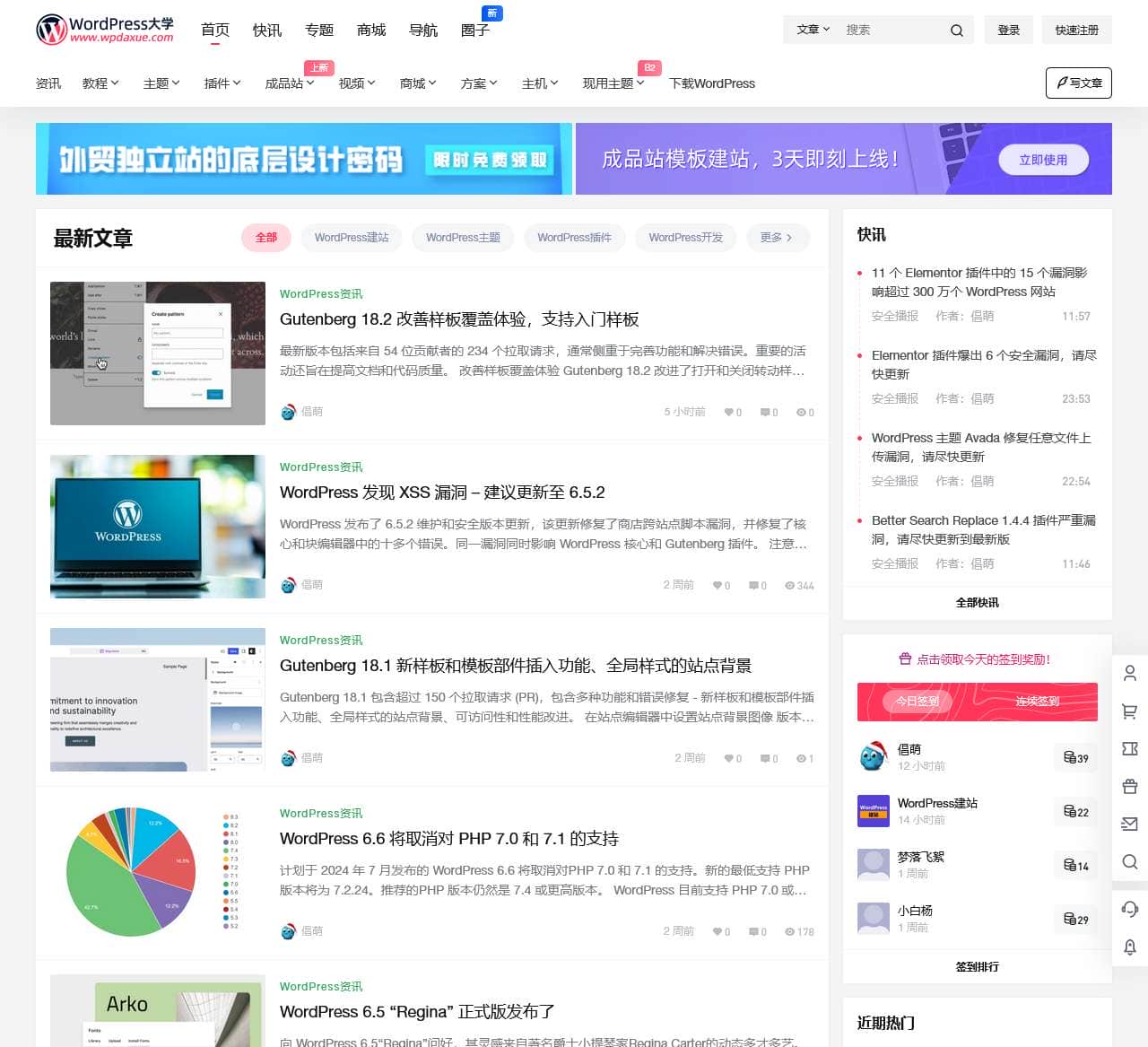The height and width of the screenshot is (1047, 1148).
Task: Open 专题 in top navigation
Action: (319, 31)
